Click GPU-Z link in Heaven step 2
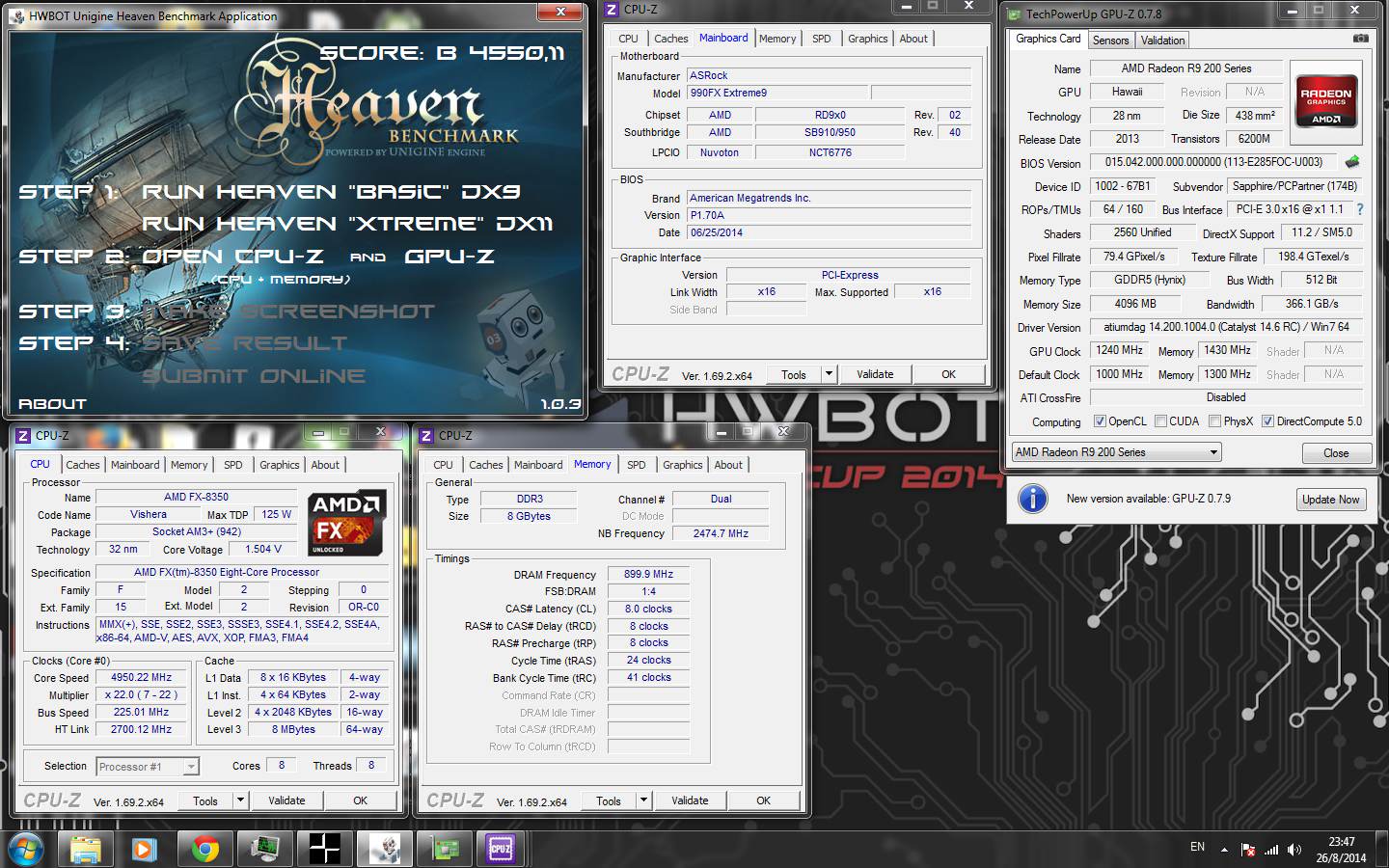The height and width of the screenshot is (868, 1389). (x=449, y=257)
